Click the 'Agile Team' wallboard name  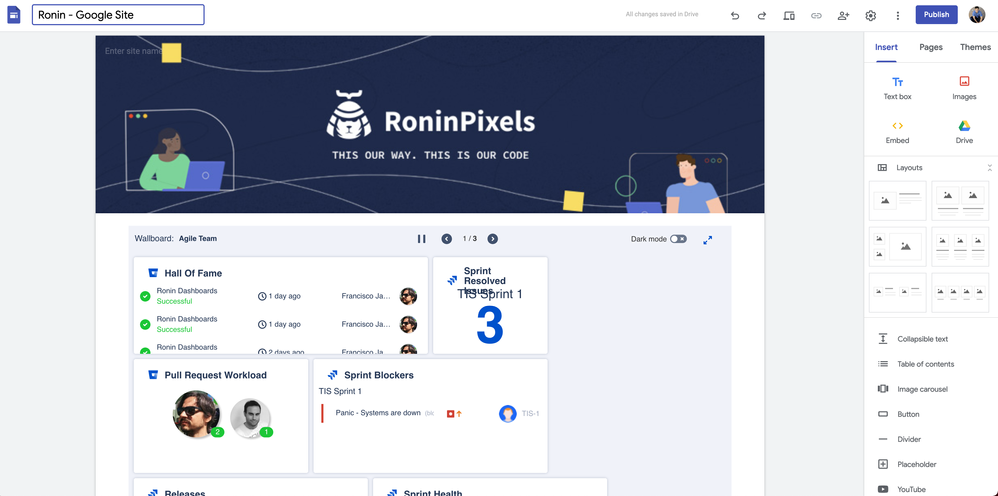tap(197, 239)
